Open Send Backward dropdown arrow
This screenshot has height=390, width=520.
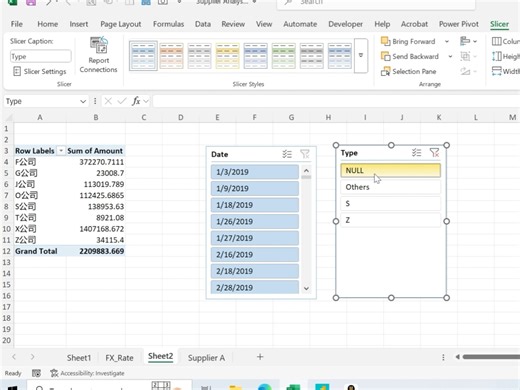(450, 56)
